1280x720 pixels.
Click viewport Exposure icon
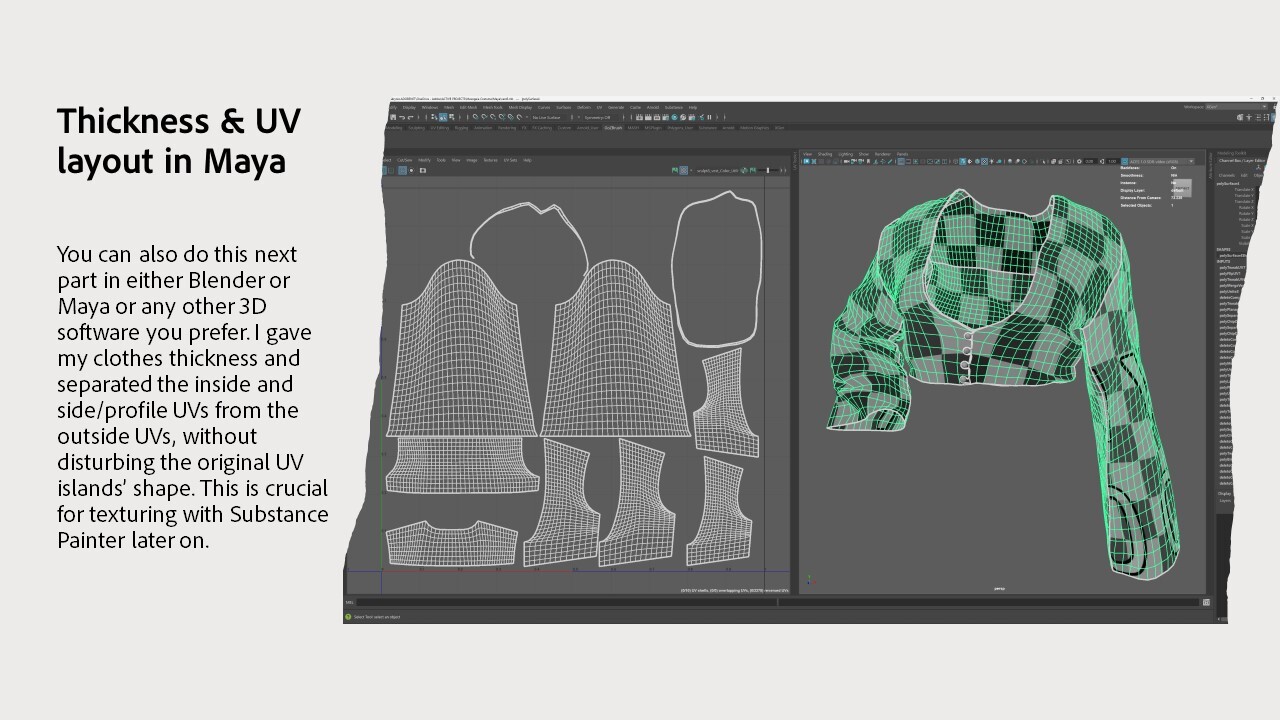[1079, 162]
